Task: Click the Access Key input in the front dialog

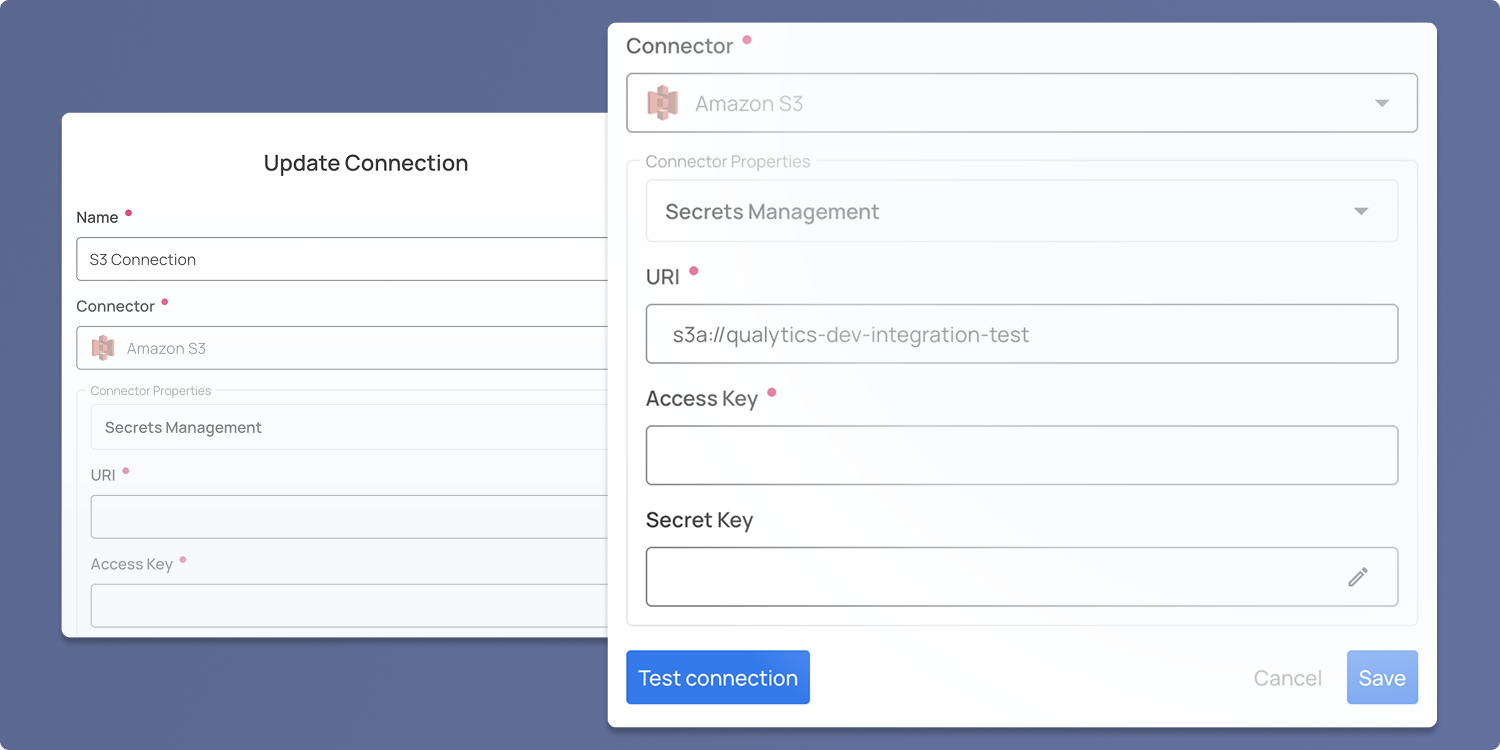Action: (1022, 456)
